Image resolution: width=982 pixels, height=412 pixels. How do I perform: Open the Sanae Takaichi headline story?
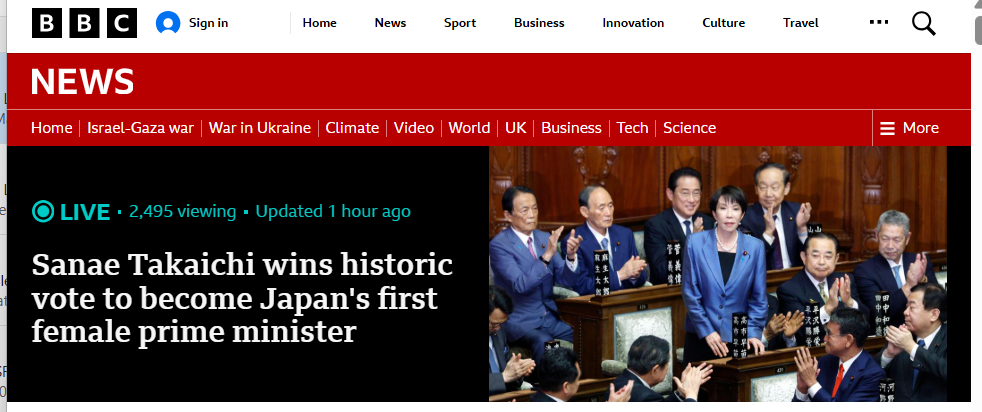[242, 298]
